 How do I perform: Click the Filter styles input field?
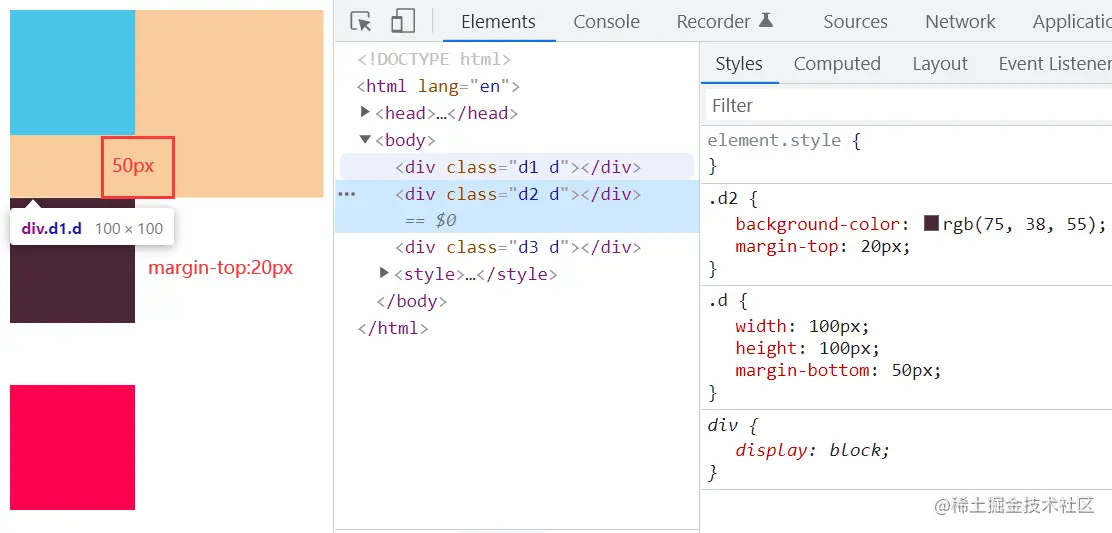click(x=908, y=106)
